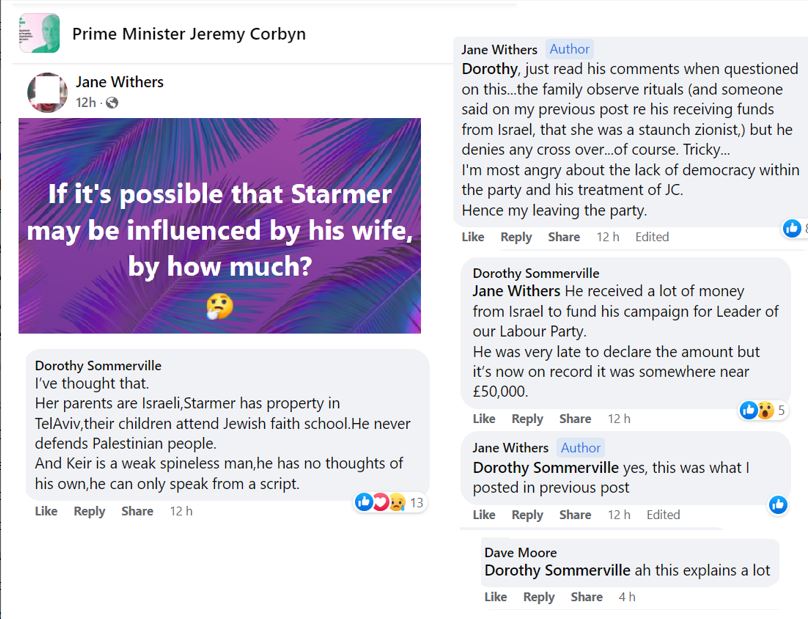View the 13 reactions on Dorothy's comment

tap(390, 502)
